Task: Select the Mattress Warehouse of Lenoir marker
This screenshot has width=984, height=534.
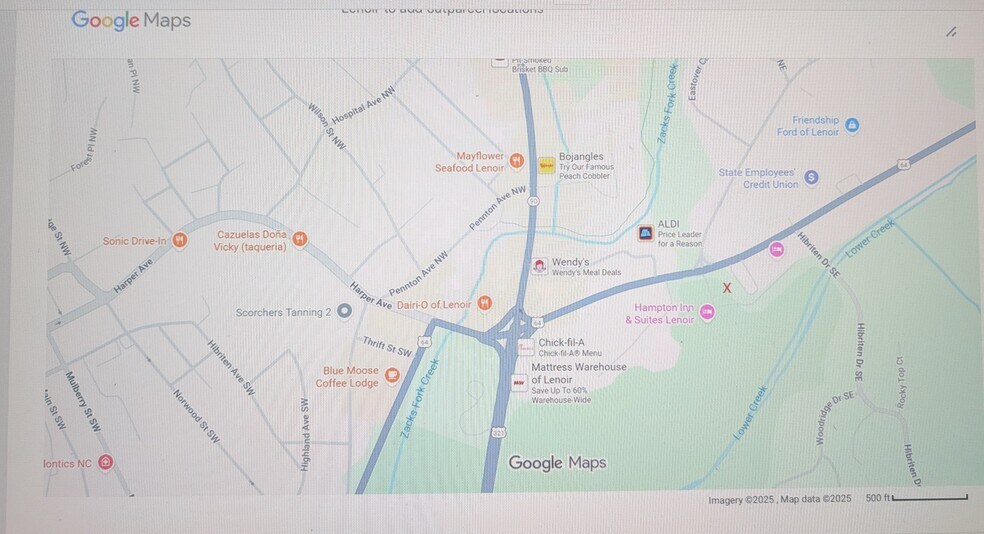Action: 519,382
